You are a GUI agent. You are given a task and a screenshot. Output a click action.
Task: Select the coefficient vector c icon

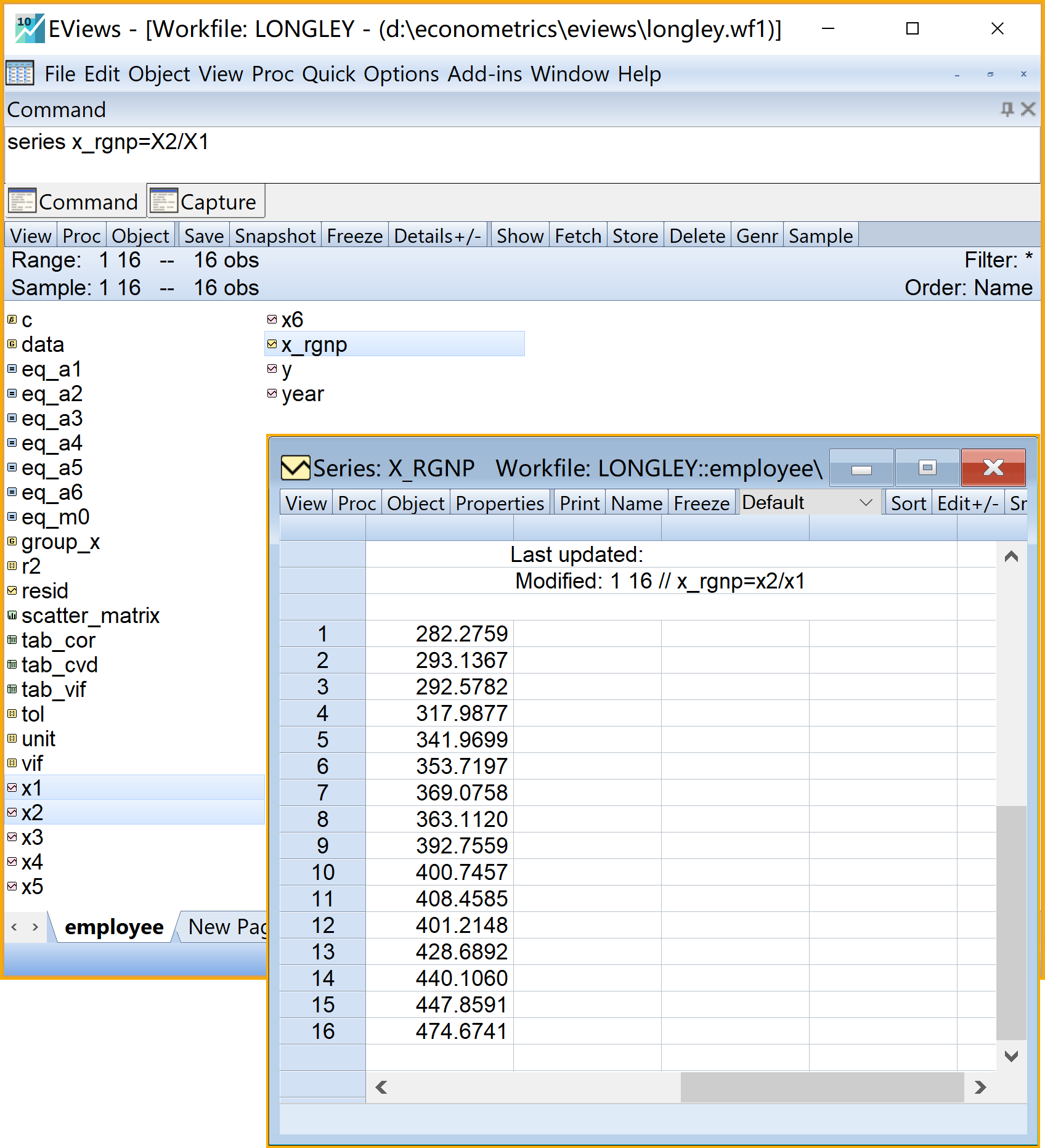click(12, 320)
